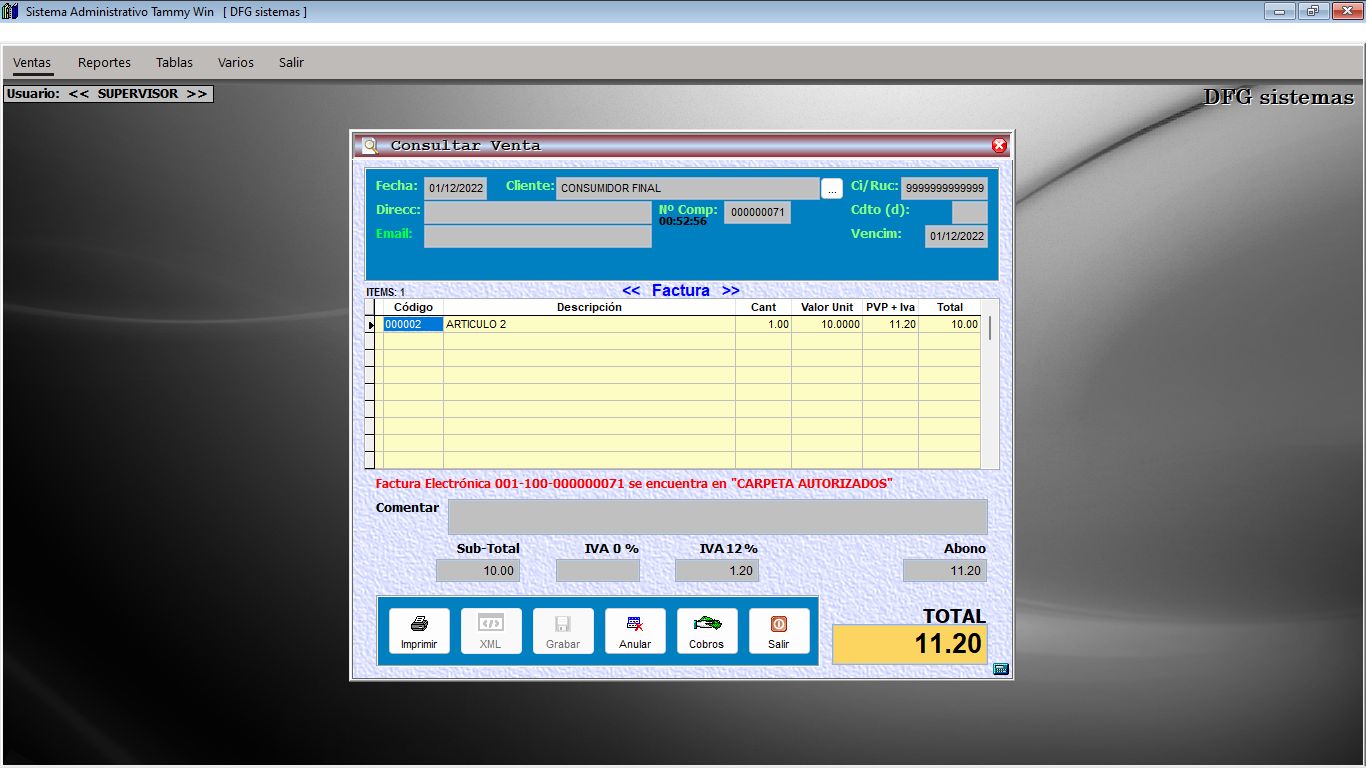Click the Ci/Ruc number field
The width and height of the screenshot is (1366, 768).
(944, 188)
